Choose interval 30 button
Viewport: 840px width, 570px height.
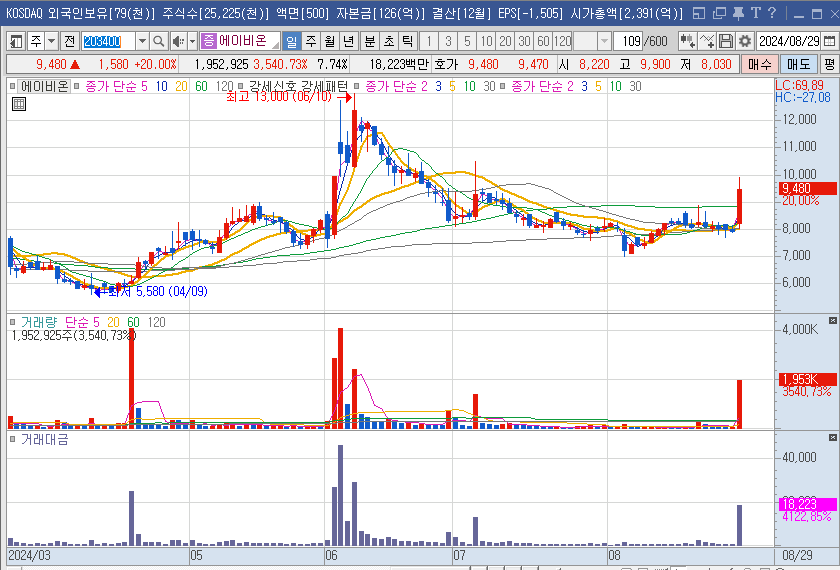(524, 41)
